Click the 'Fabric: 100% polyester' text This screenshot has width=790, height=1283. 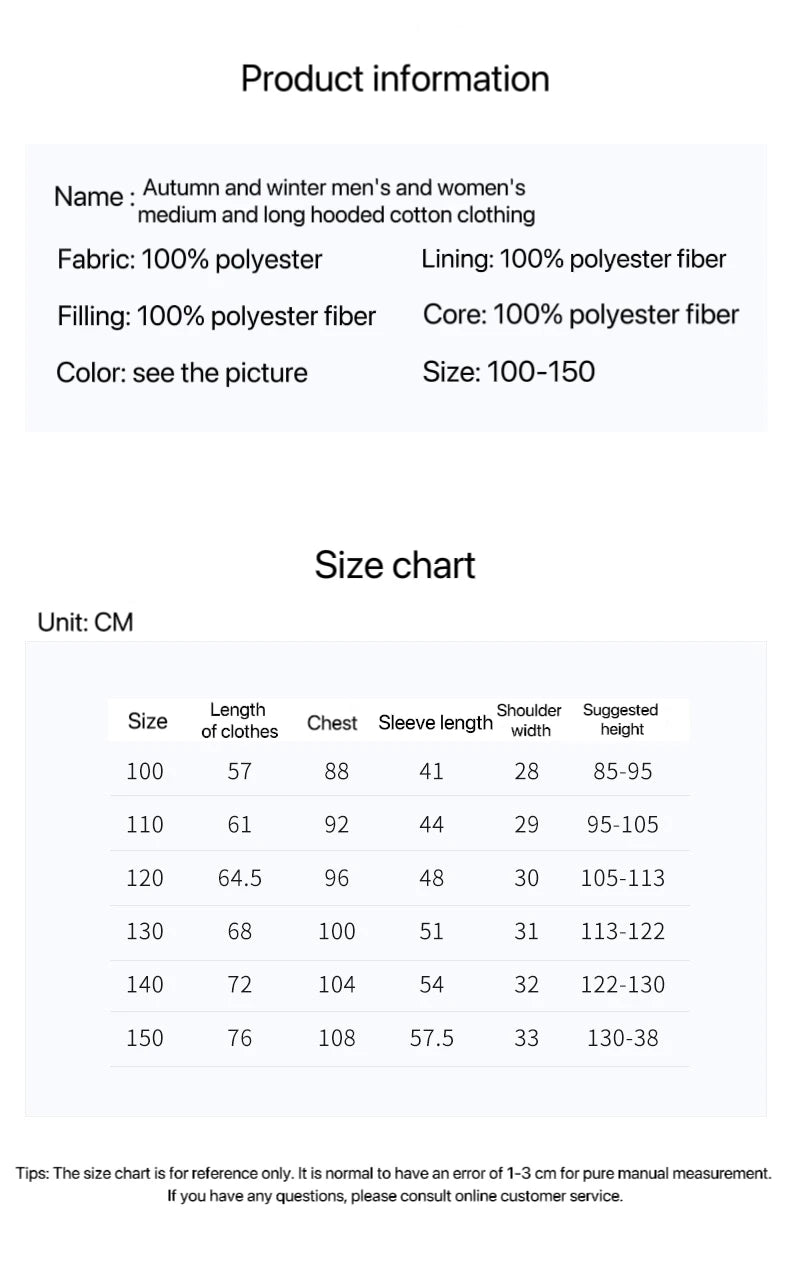pyautogui.click(x=190, y=260)
